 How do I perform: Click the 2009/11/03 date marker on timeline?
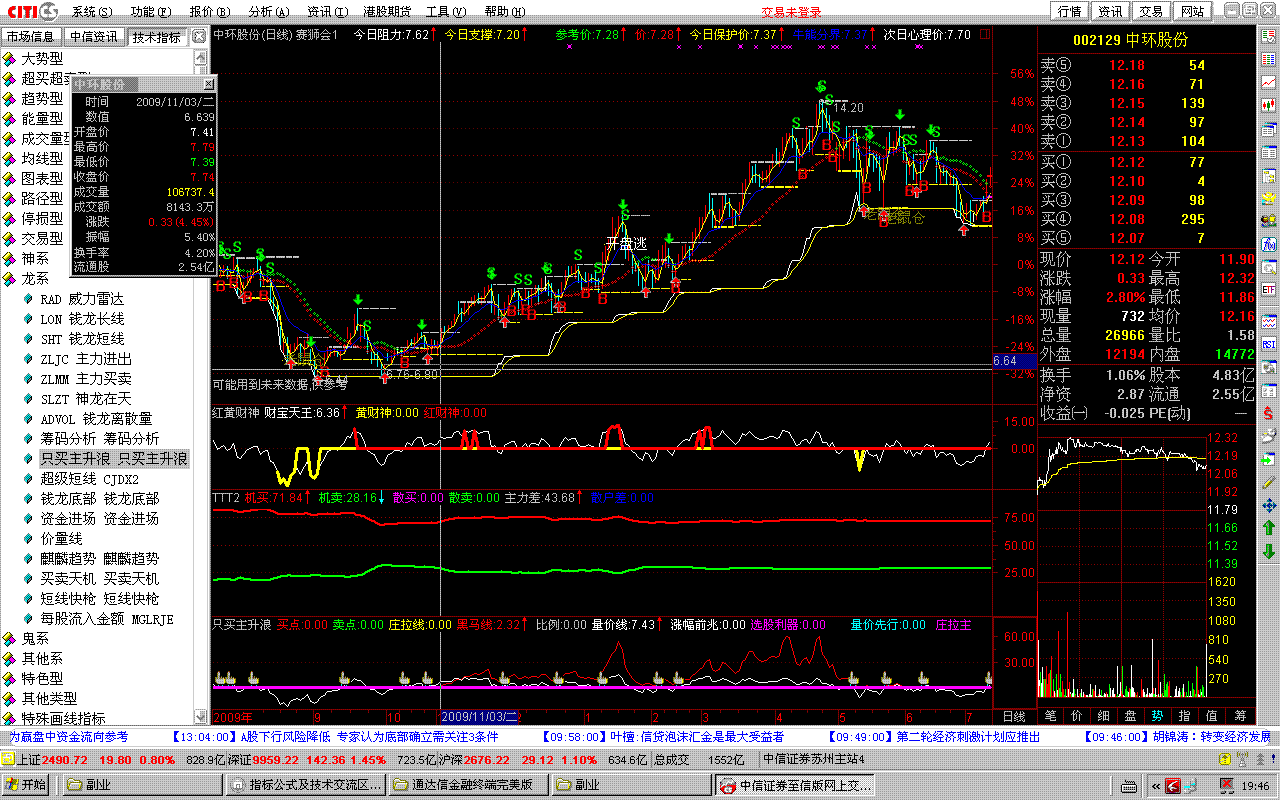(480, 716)
